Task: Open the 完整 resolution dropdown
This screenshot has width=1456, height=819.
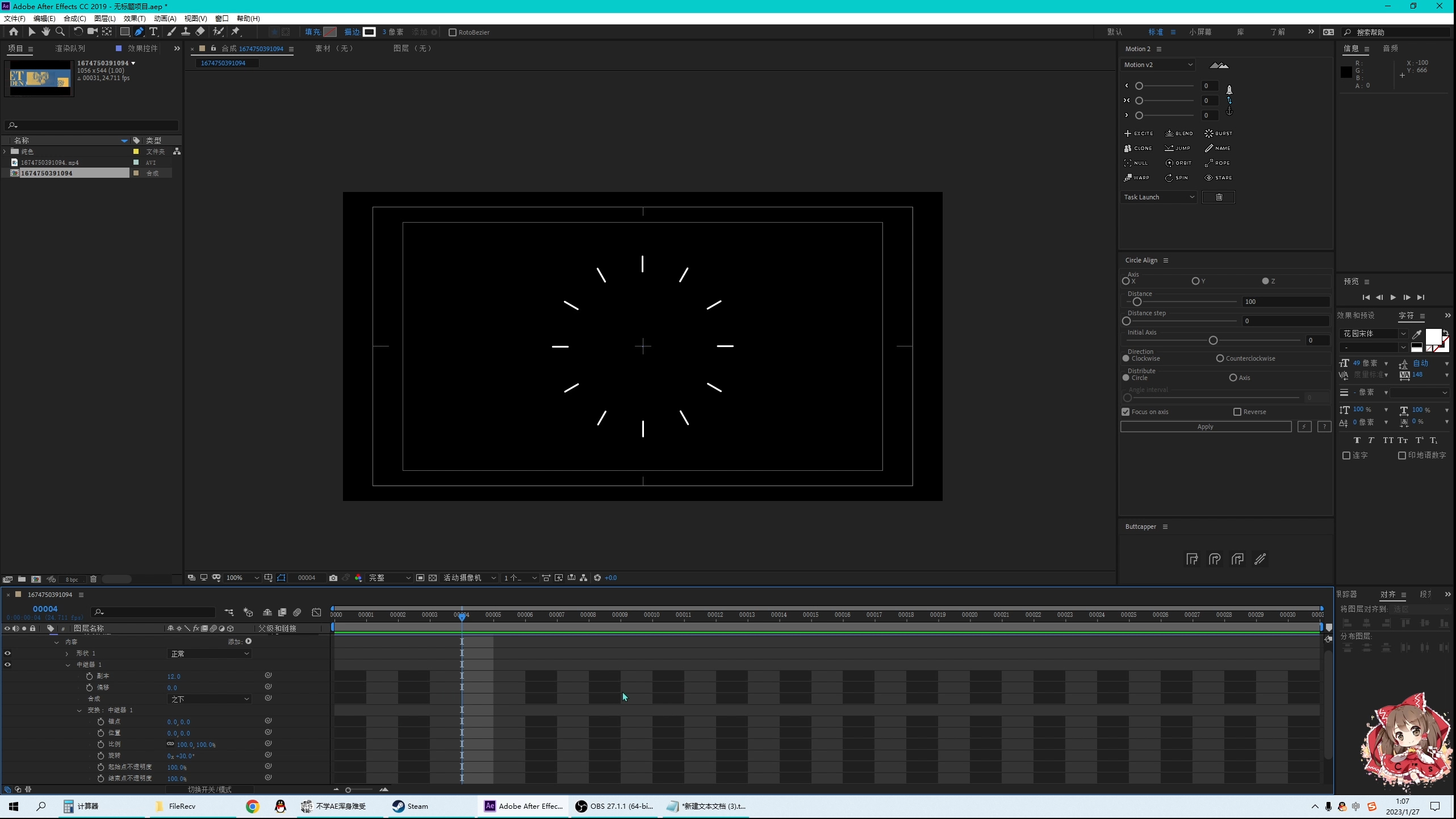Action: (x=390, y=578)
